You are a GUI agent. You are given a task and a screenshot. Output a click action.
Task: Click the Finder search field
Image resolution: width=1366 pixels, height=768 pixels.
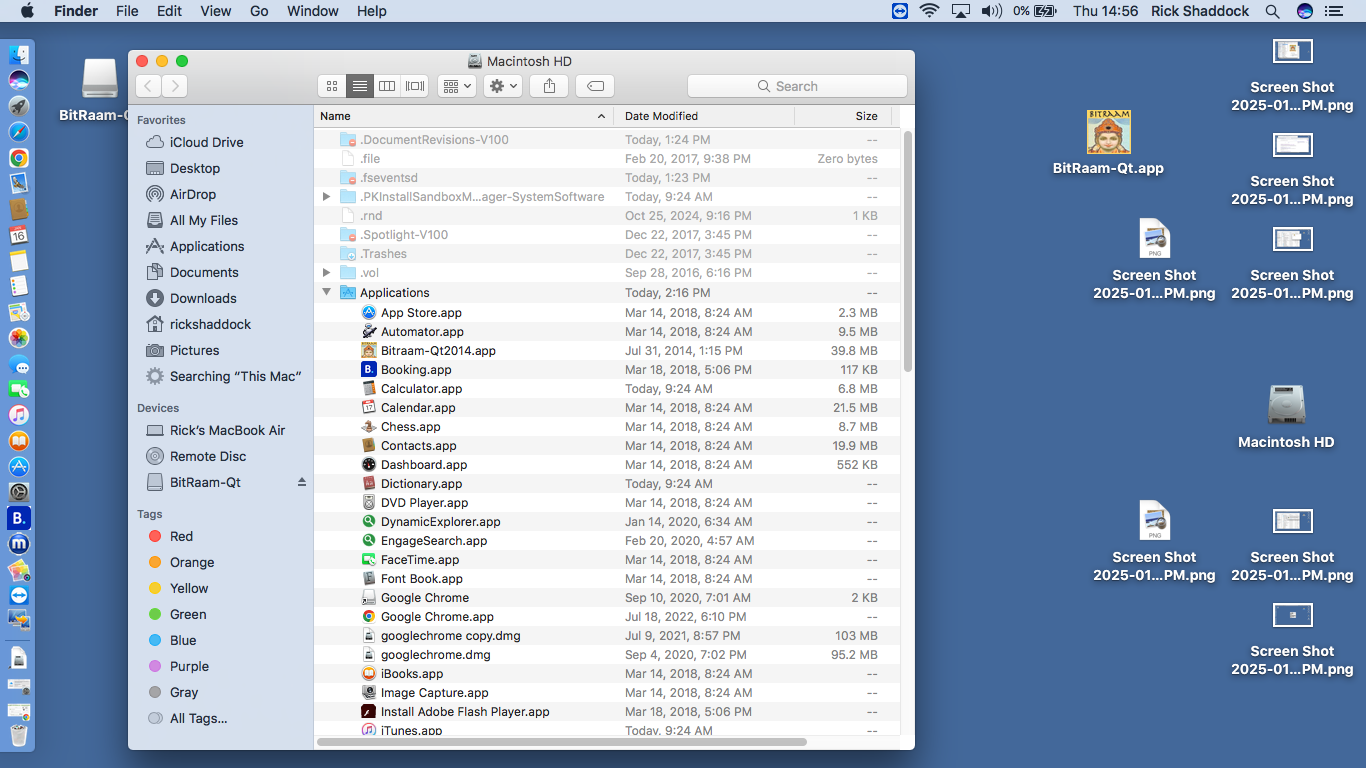pos(797,86)
